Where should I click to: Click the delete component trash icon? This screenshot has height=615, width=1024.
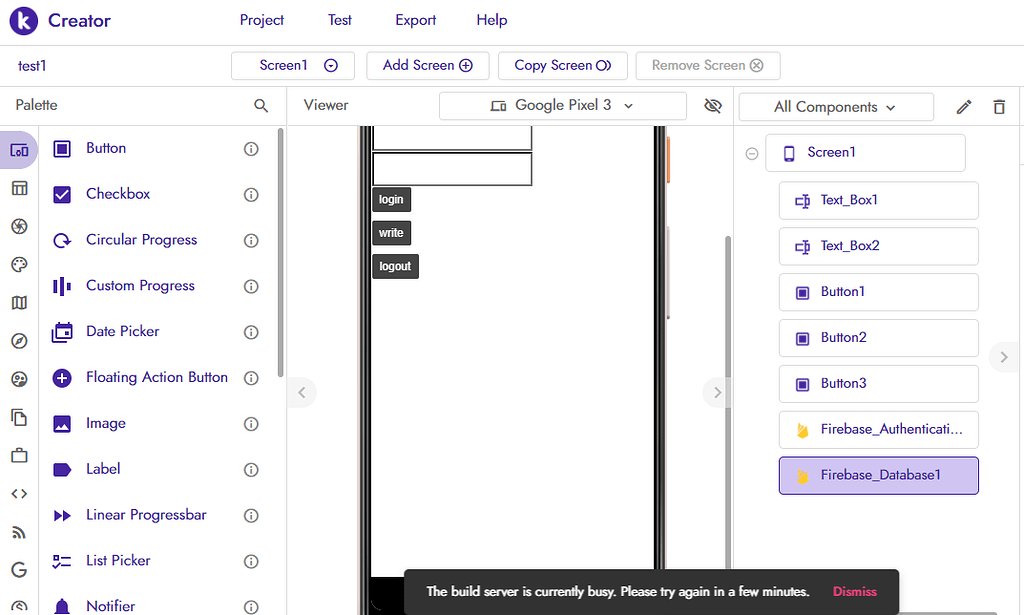click(x=999, y=106)
